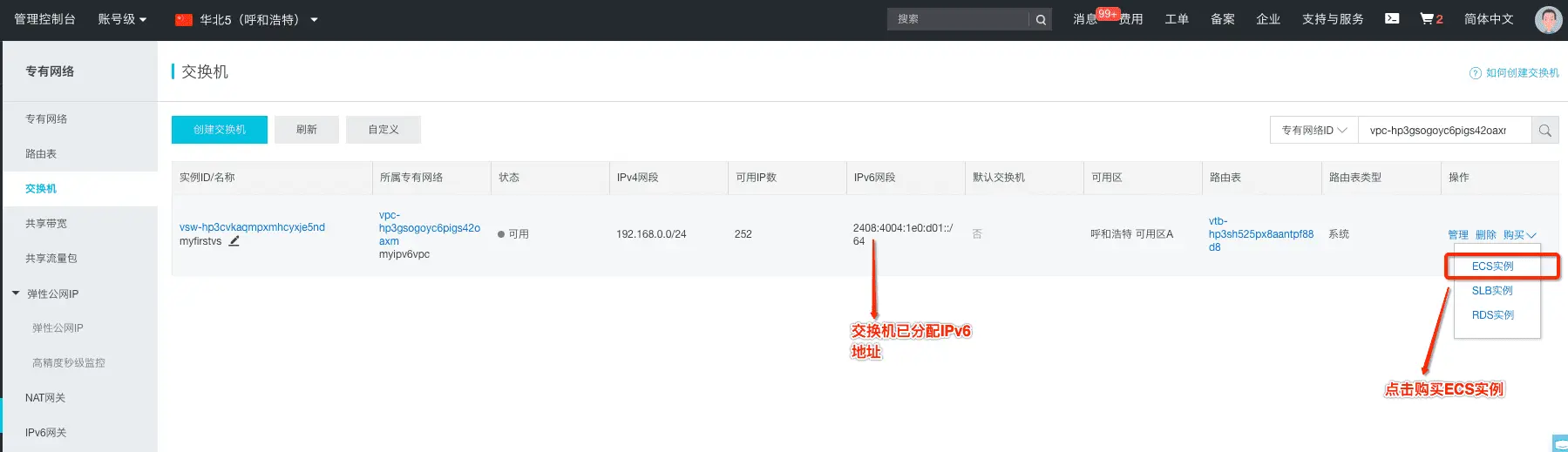Open 共享带宽 in the sidebar
Viewport: 1568px width, 452px height.
click(46, 224)
